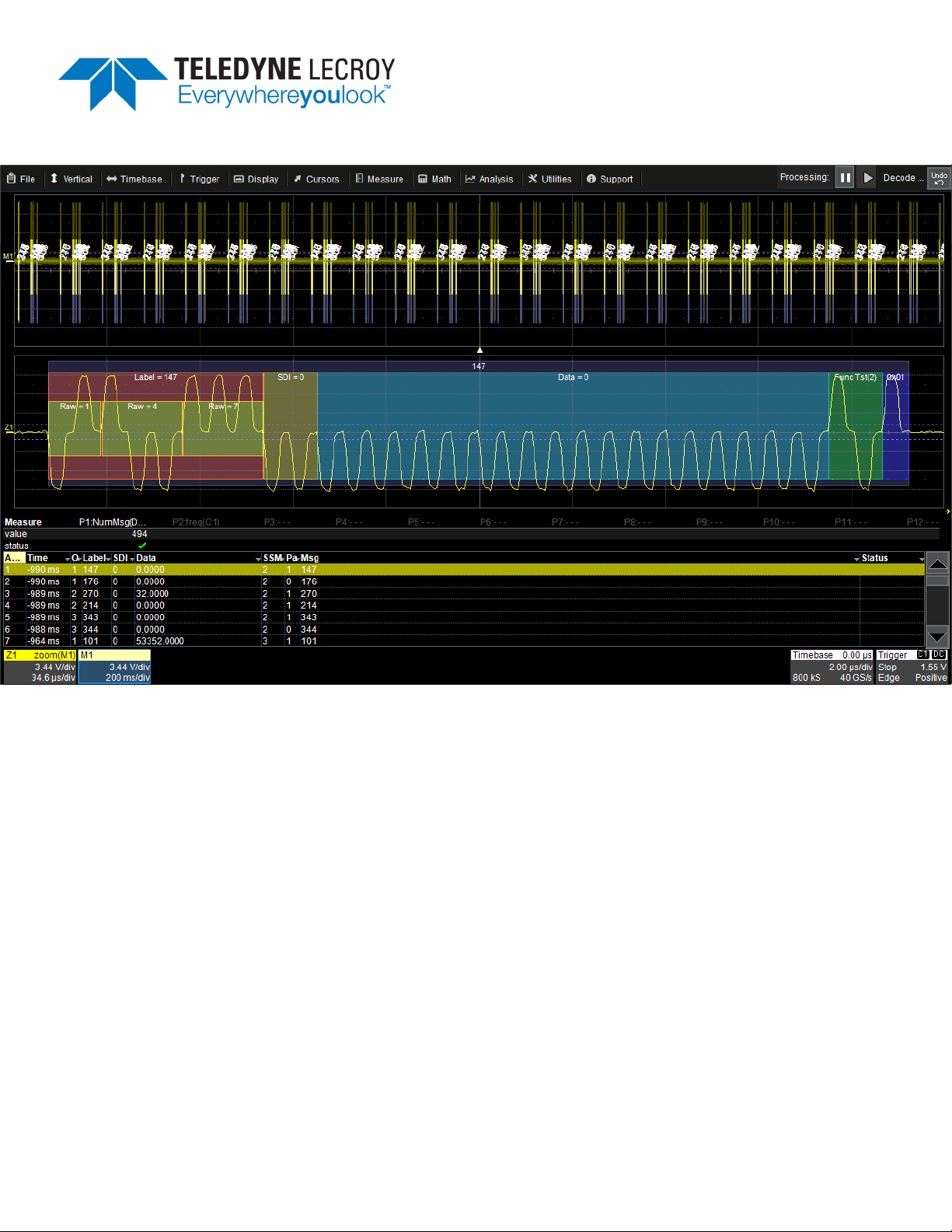This screenshot has height=1232, width=952.
Task: Open the Timebase menu
Action: [134, 179]
